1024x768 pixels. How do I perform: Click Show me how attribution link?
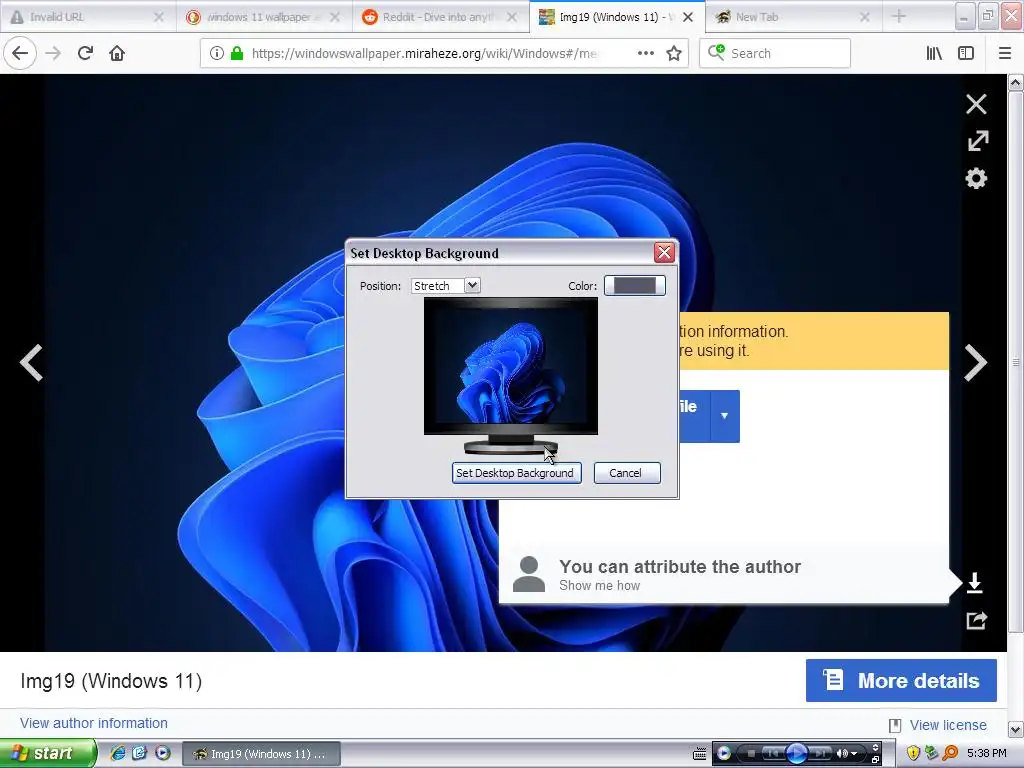click(x=599, y=586)
